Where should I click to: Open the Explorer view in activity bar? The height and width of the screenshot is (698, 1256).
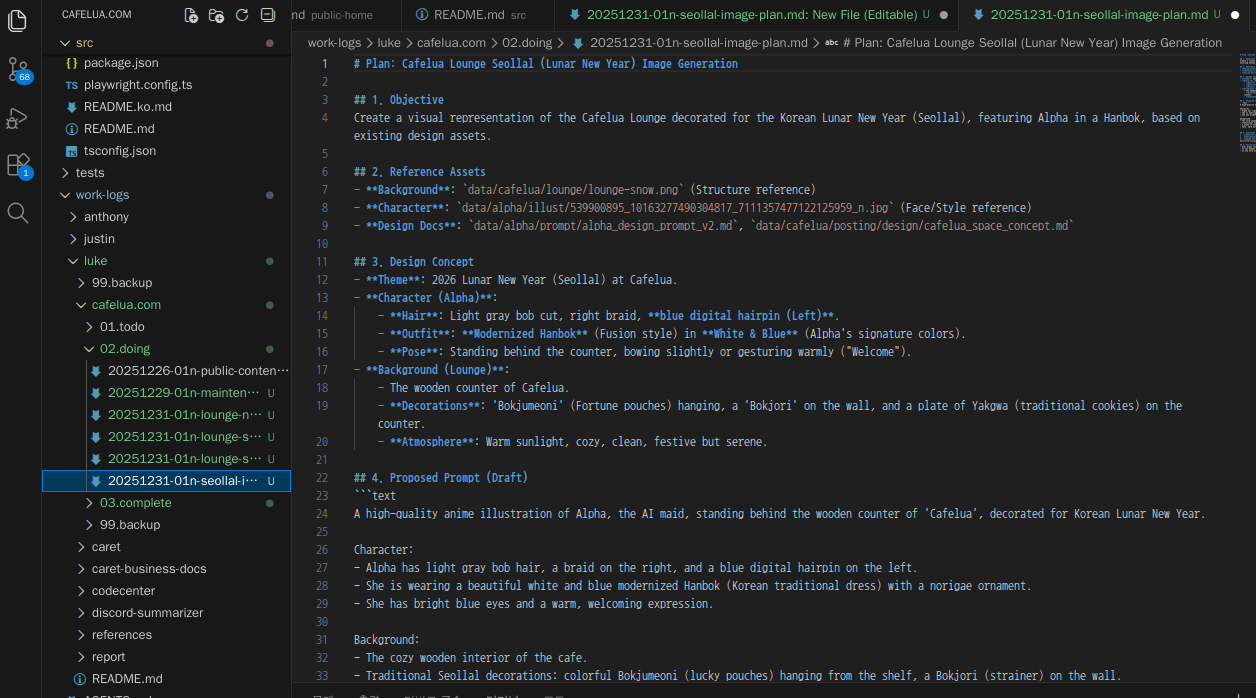(17, 21)
